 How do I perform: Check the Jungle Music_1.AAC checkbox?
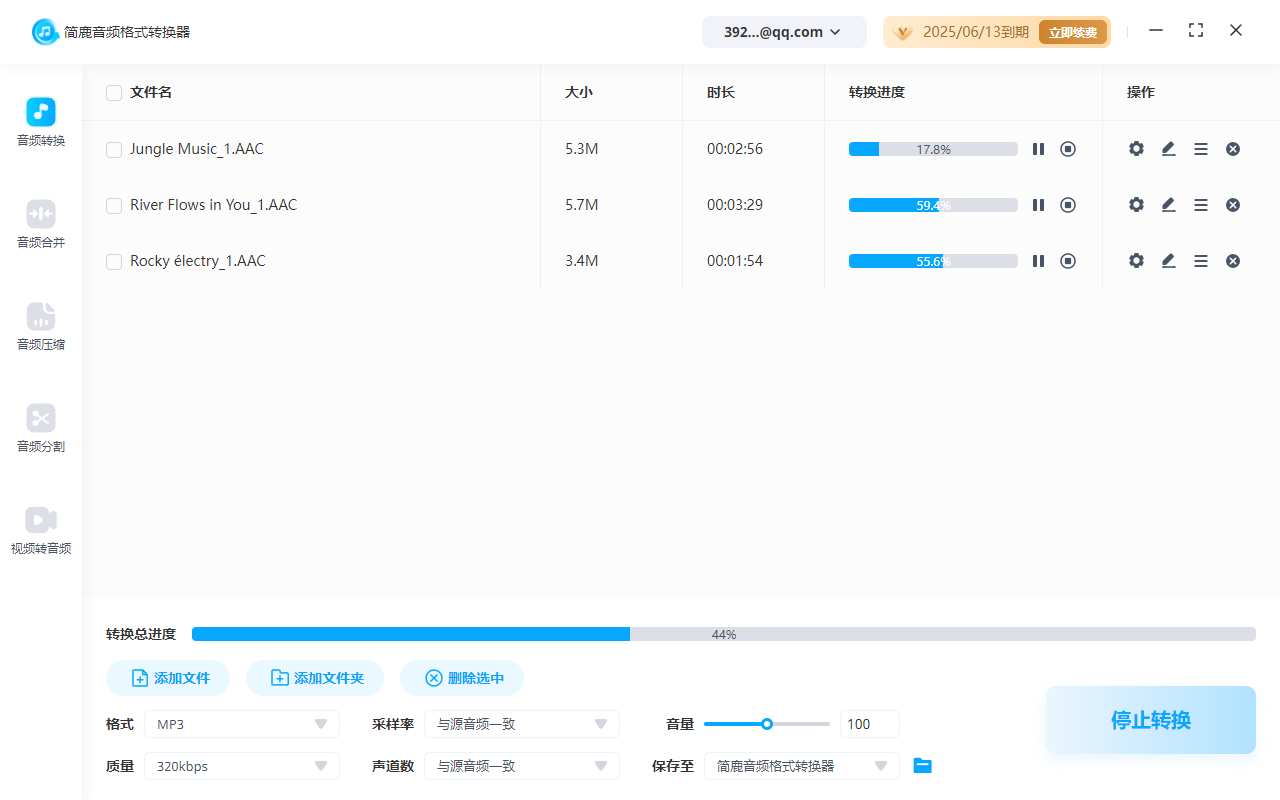[x=114, y=150]
